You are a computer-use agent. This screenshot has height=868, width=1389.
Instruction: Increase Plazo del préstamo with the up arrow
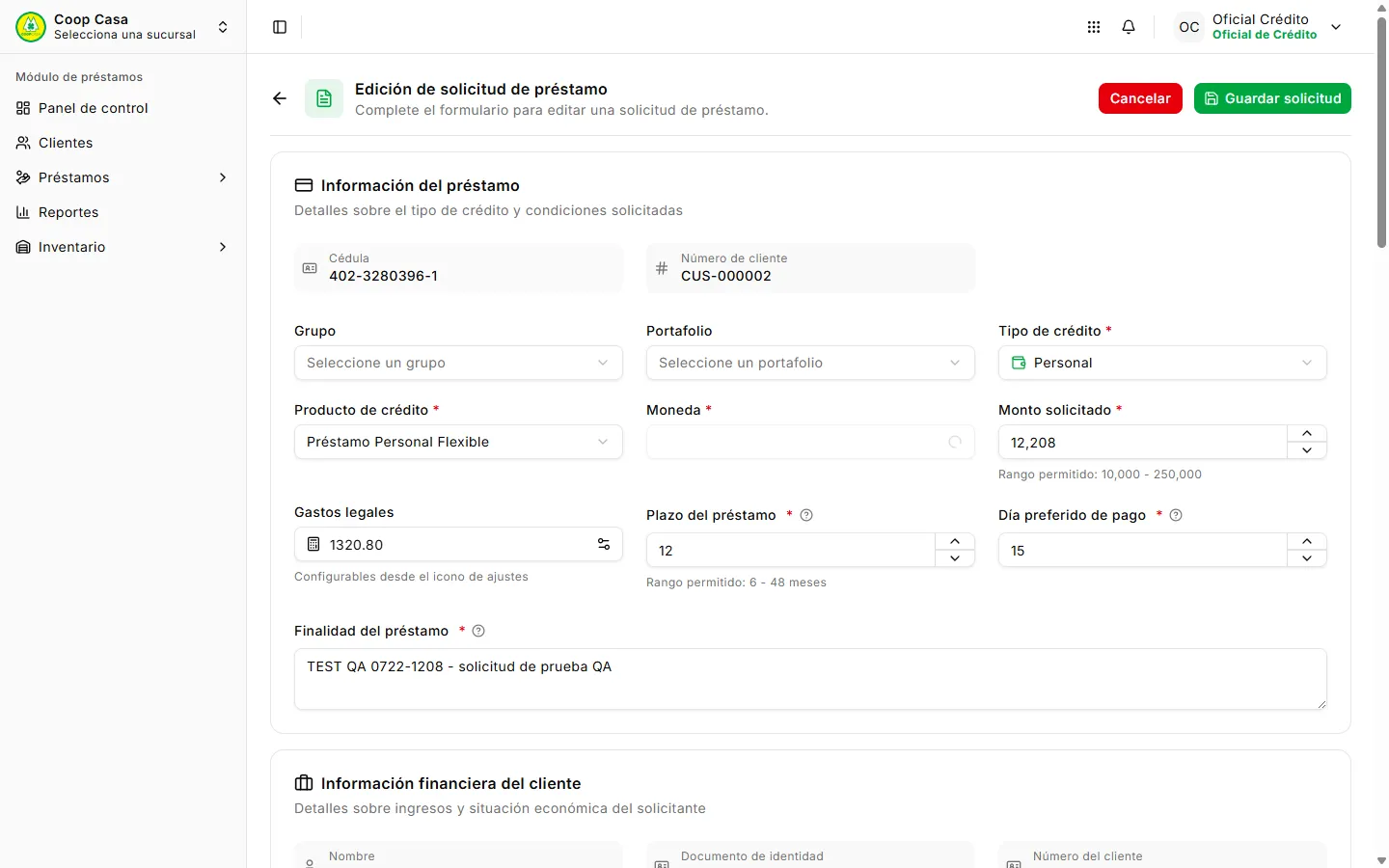(x=955, y=542)
